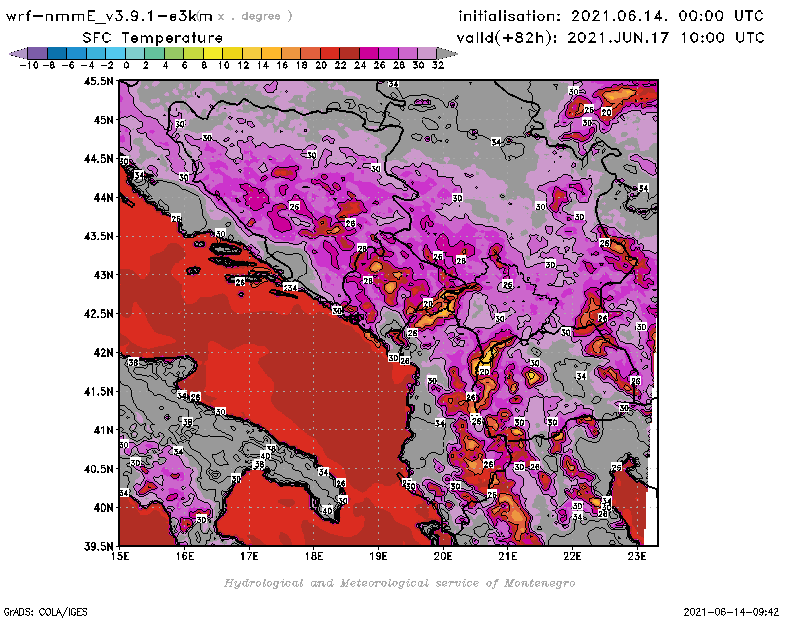Click the '23E' longitude label
This screenshot has height=618, width=800.
click(637, 556)
